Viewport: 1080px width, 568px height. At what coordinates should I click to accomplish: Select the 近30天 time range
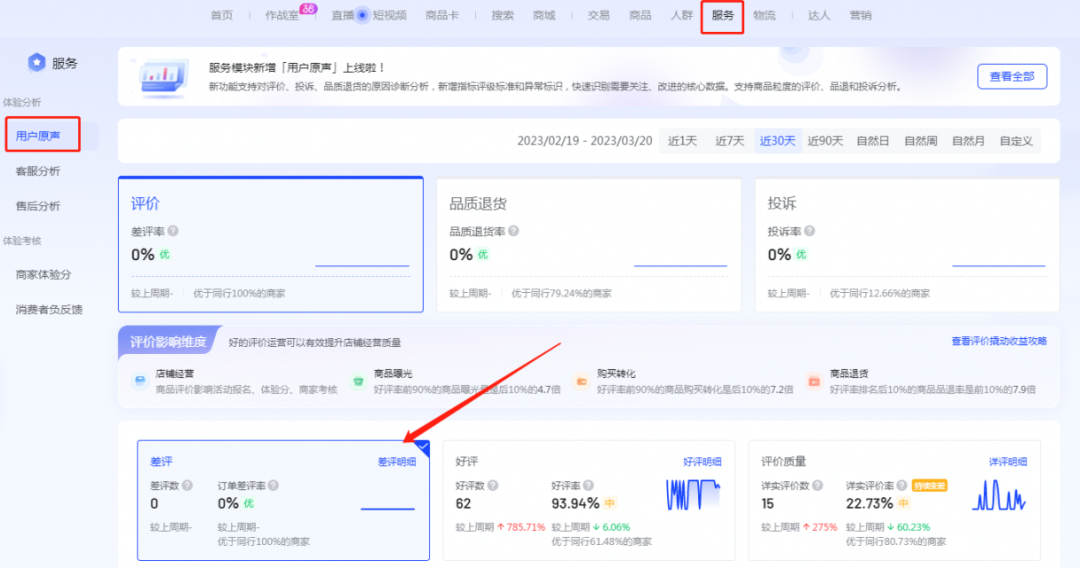[777, 140]
